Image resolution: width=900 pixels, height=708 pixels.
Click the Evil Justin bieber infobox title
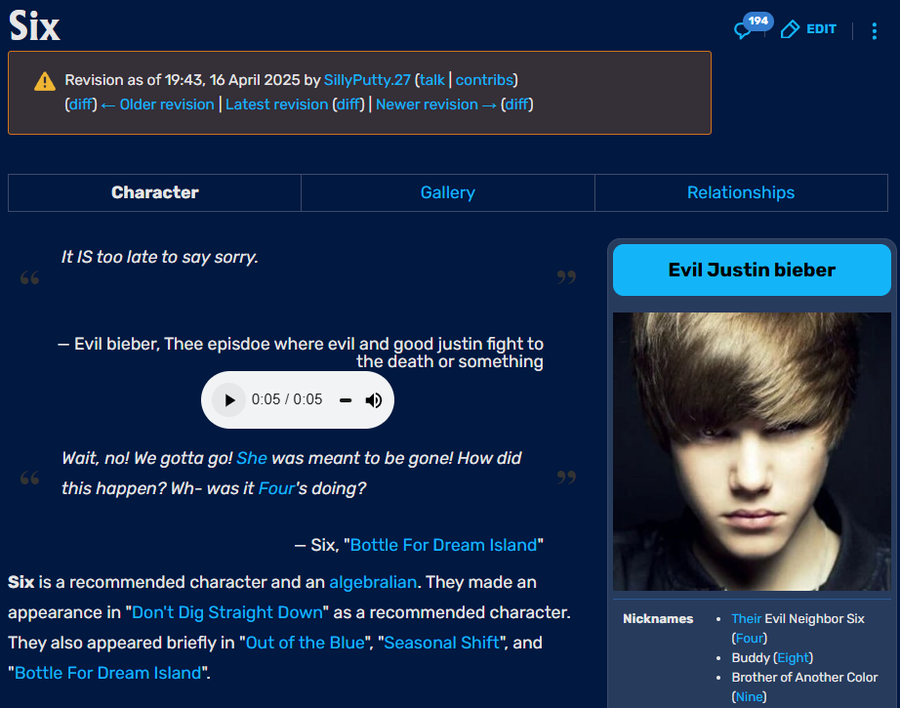point(751,270)
